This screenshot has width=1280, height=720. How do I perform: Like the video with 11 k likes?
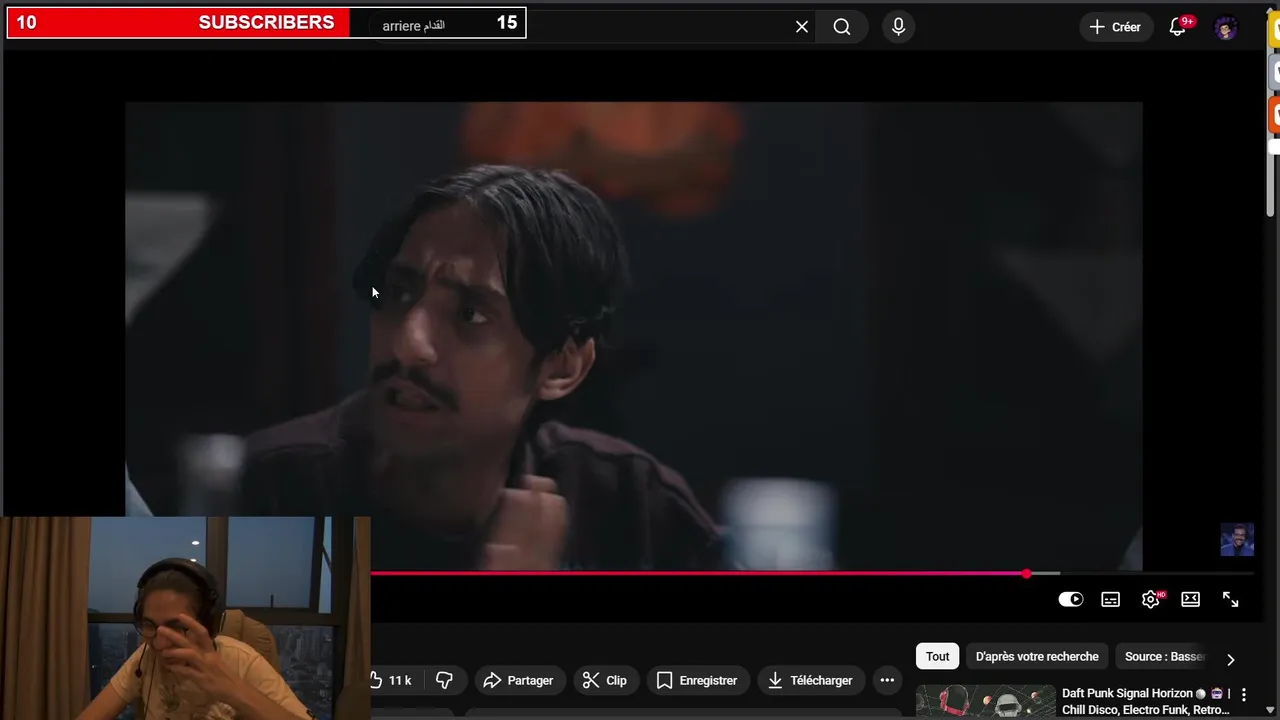[393, 680]
